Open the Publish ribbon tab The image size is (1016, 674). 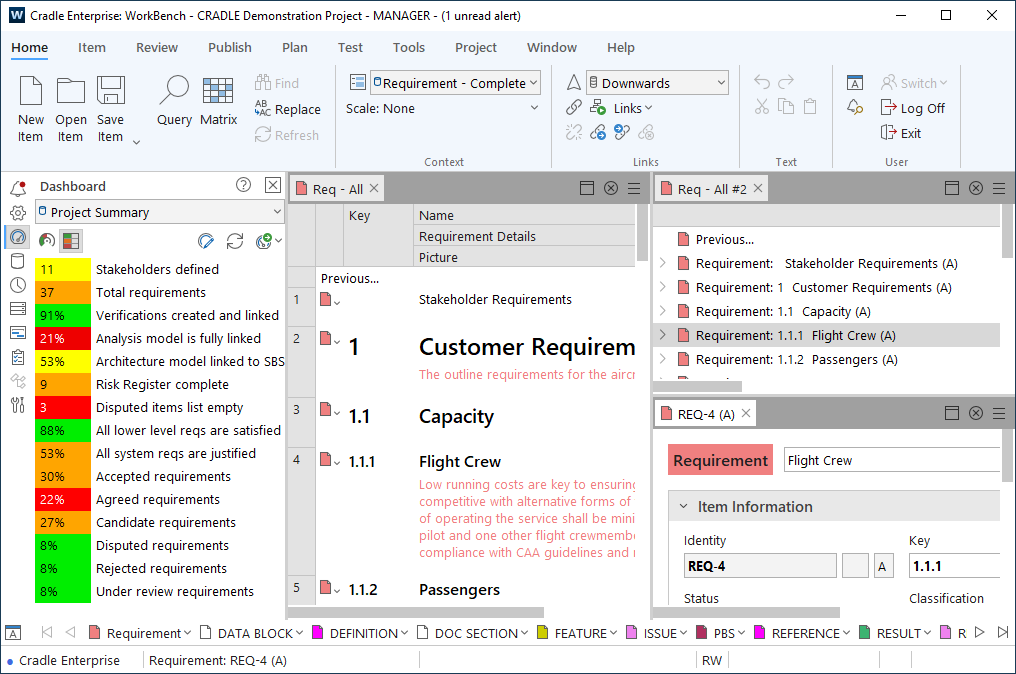[230, 47]
